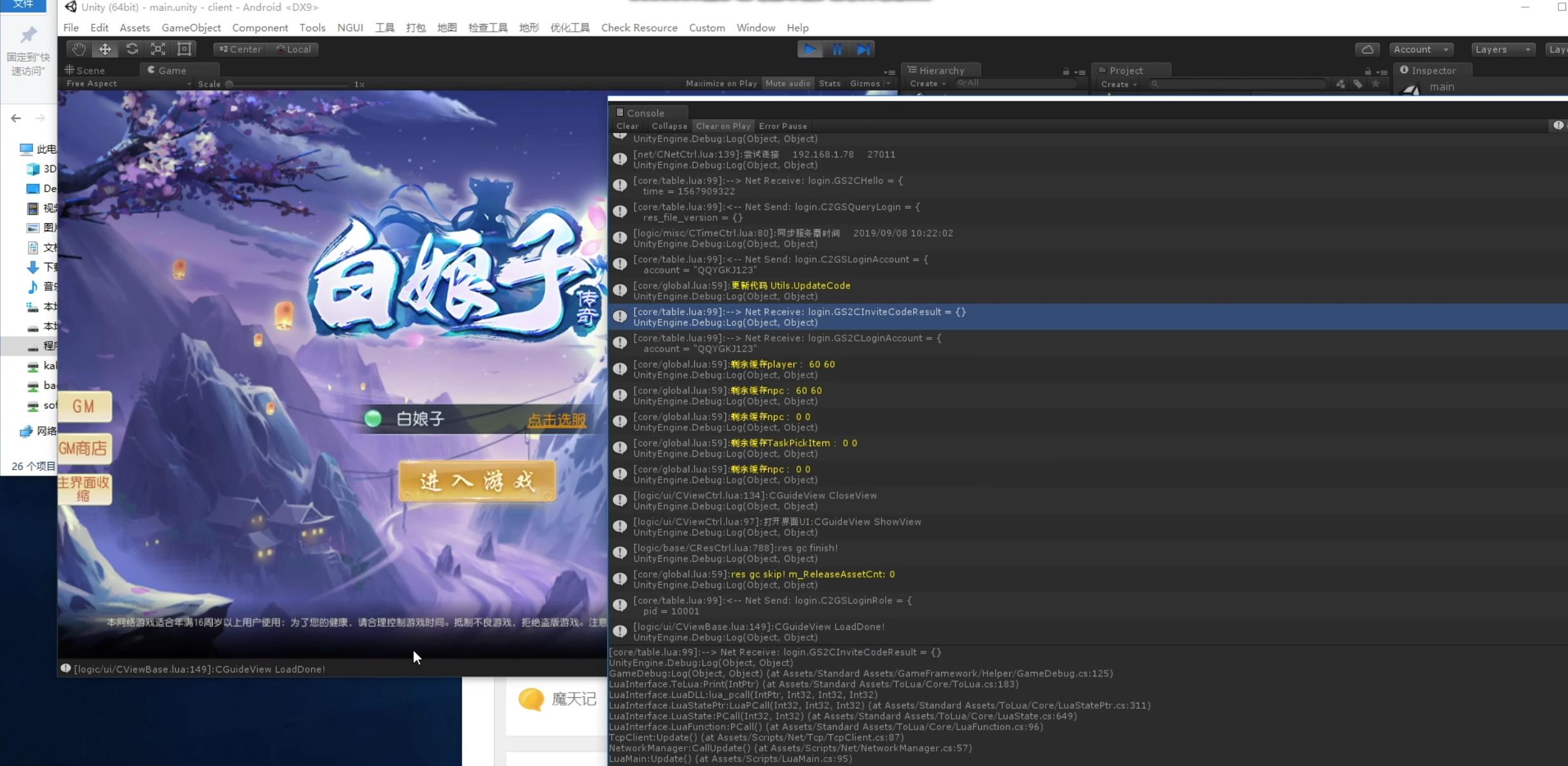Open the Cloud services icon
Screen dimensions: 1568x766
coord(1367,49)
